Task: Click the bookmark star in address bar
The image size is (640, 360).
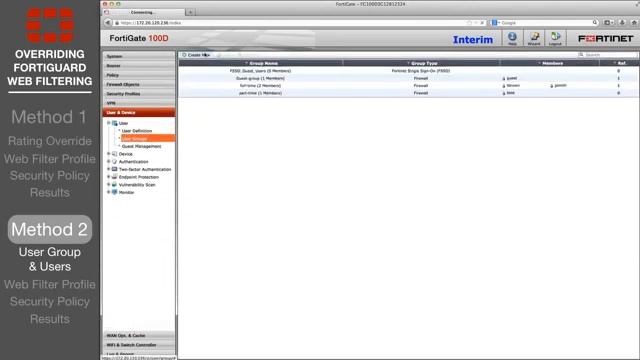Action: pos(469,23)
